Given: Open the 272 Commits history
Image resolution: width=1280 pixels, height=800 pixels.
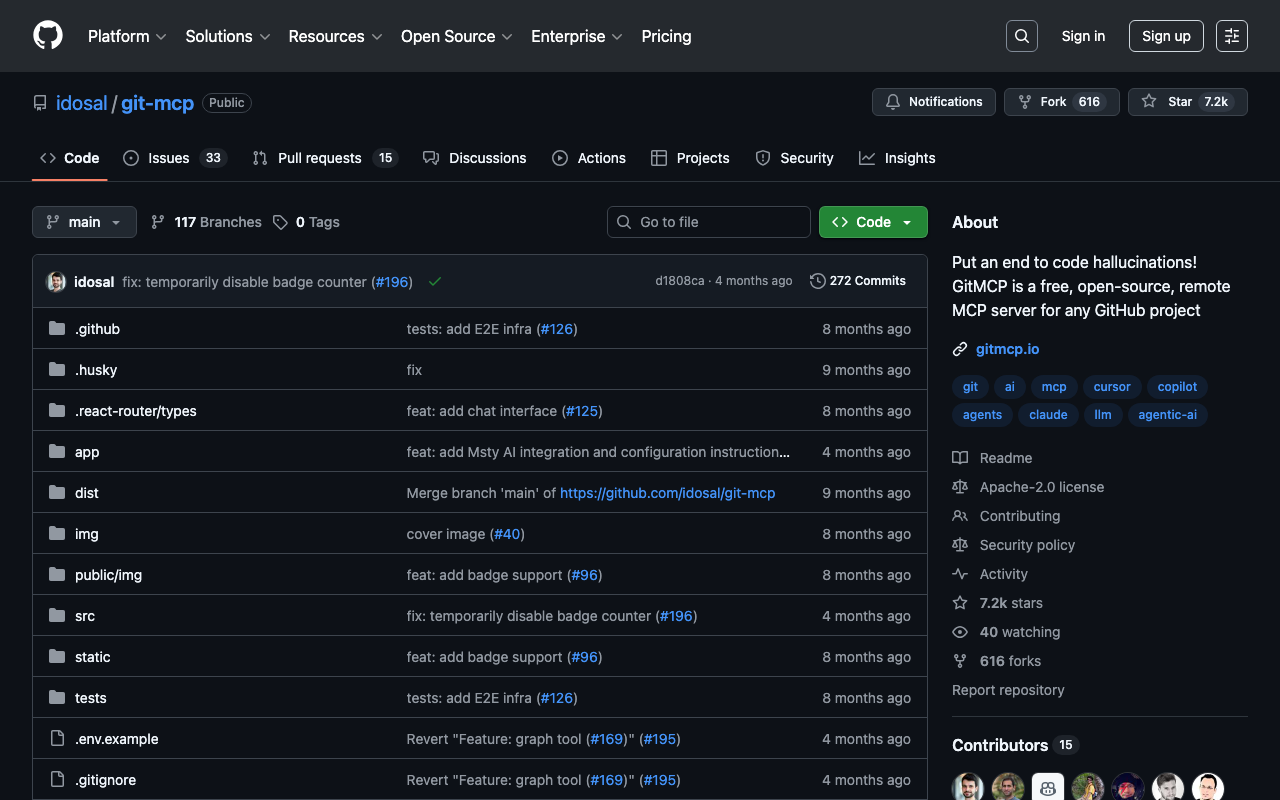Looking at the screenshot, I should coord(858,281).
